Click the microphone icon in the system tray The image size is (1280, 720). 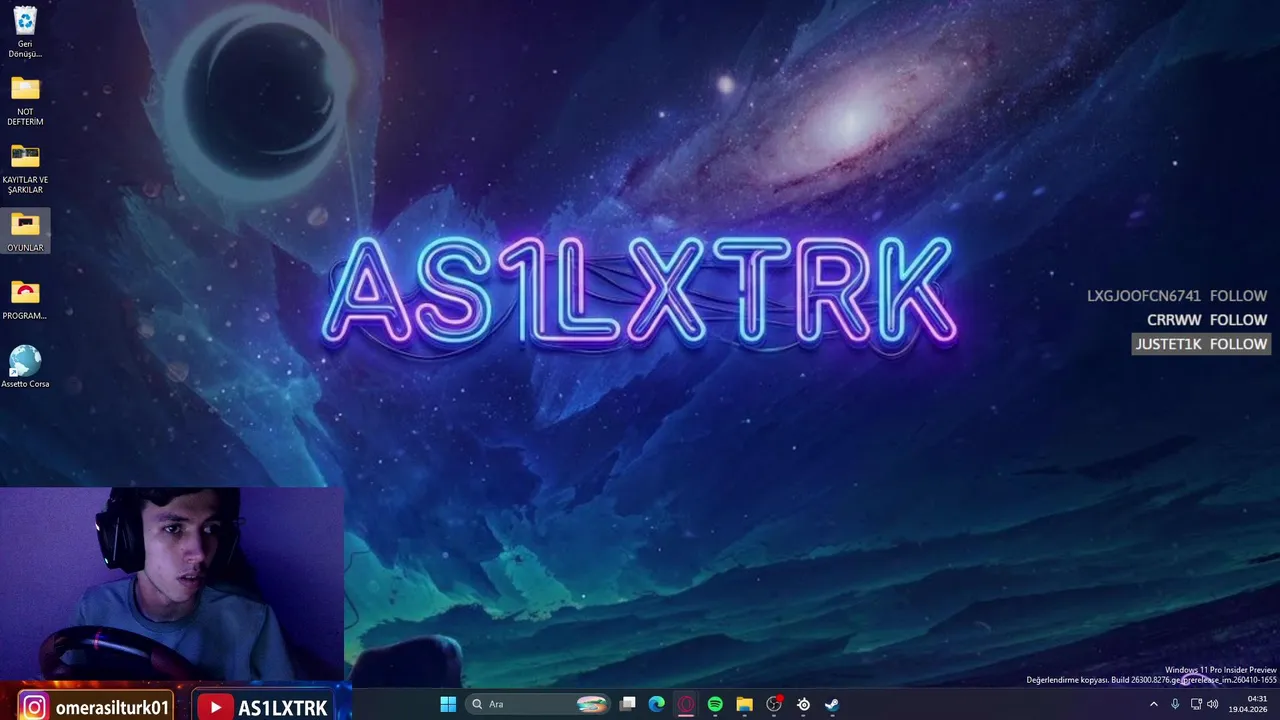tap(1175, 704)
